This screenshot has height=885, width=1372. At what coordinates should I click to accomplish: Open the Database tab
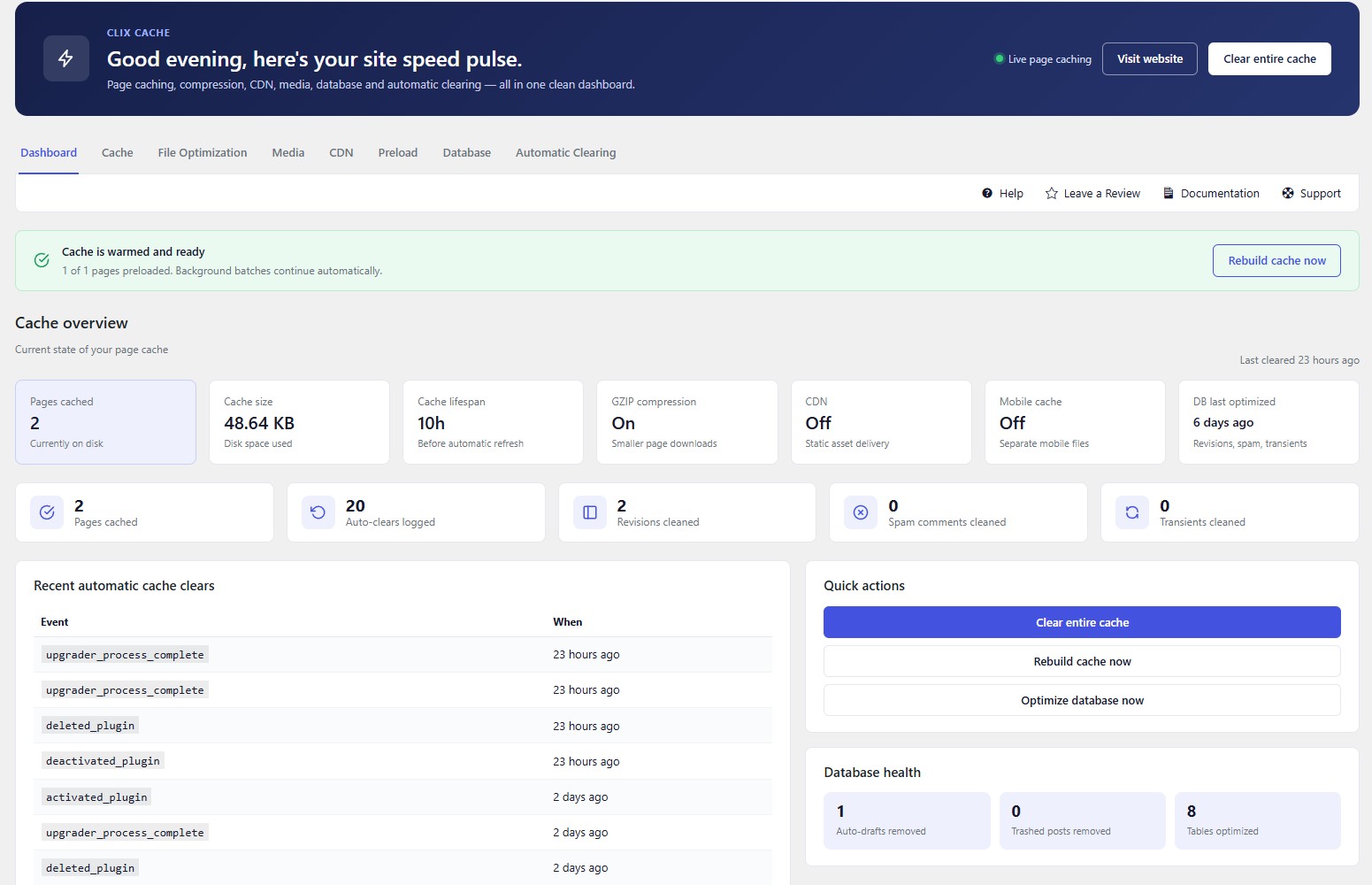tap(467, 153)
